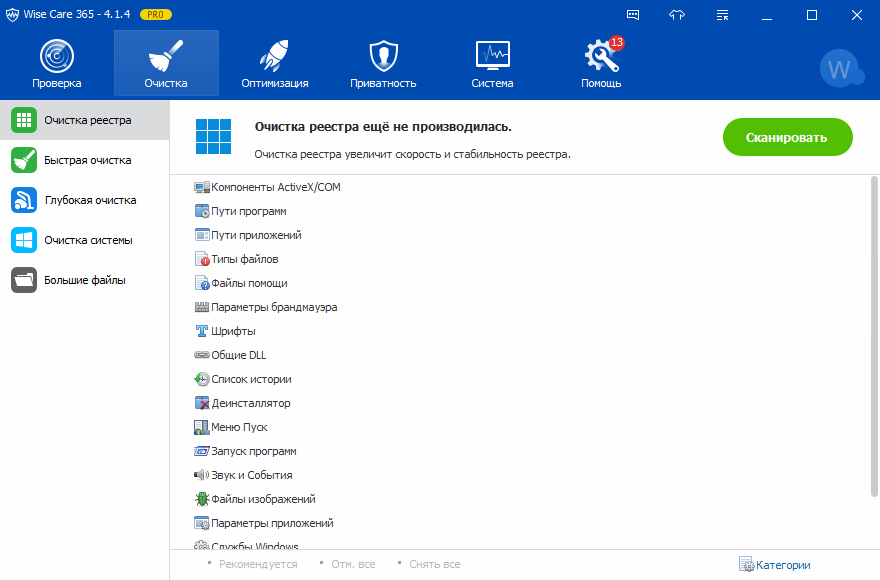Click Снять все to deselect all
880x580 pixels.
coord(434,565)
